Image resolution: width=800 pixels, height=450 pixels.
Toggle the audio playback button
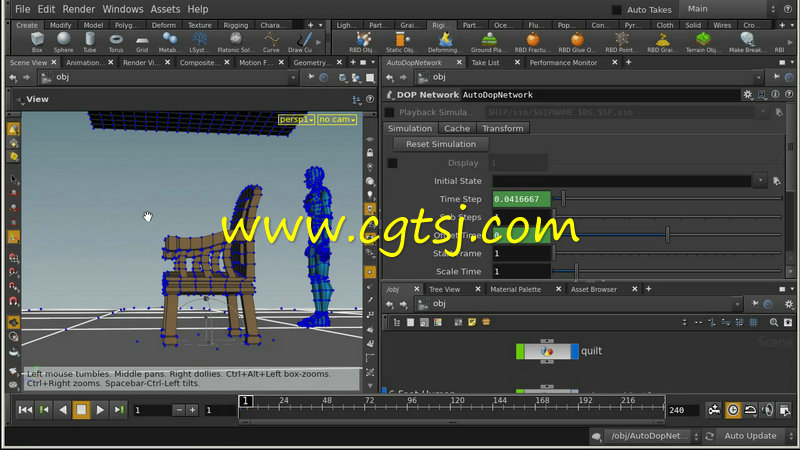767,410
